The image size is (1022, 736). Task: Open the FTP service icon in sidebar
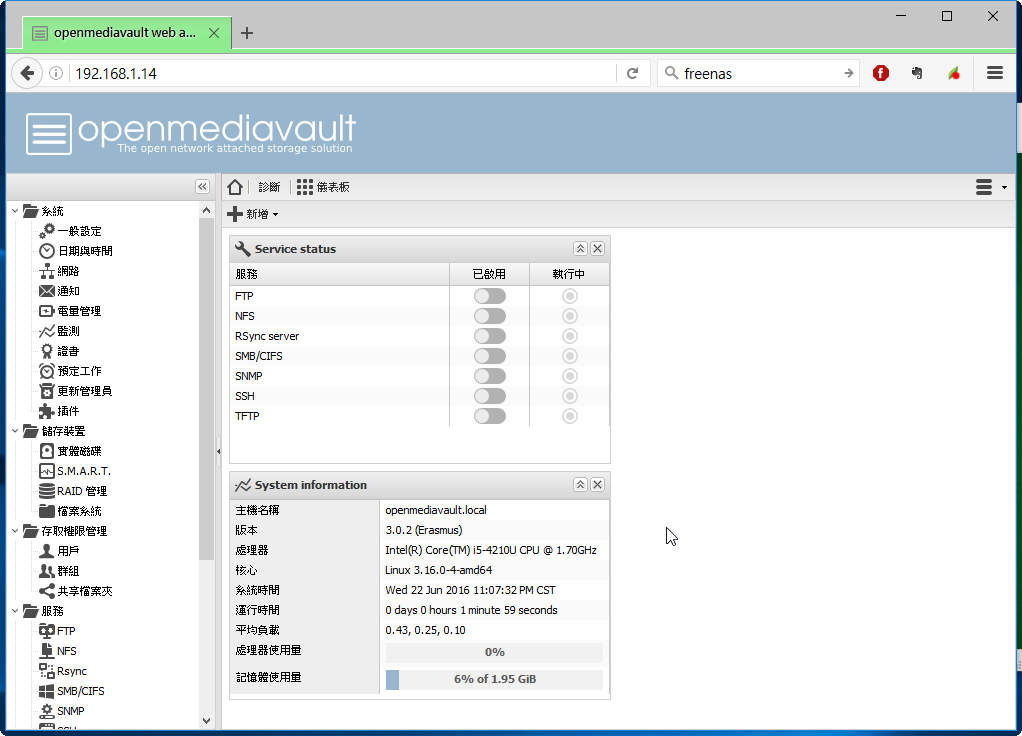point(47,631)
